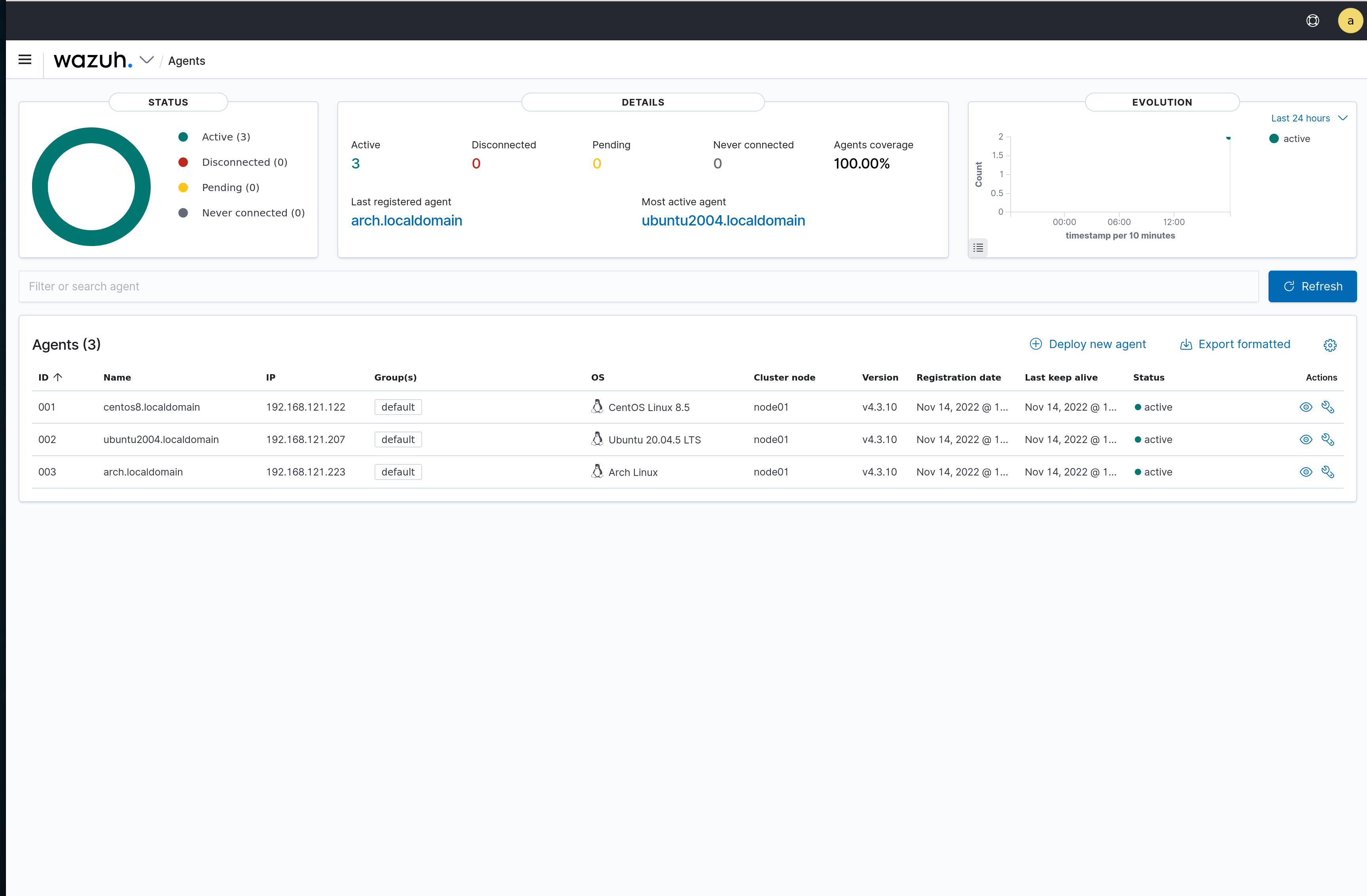Image resolution: width=1367 pixels, height=896 pixels.
Task: Click the agent name centos8.localdomain in table
Action: [151, 407]
